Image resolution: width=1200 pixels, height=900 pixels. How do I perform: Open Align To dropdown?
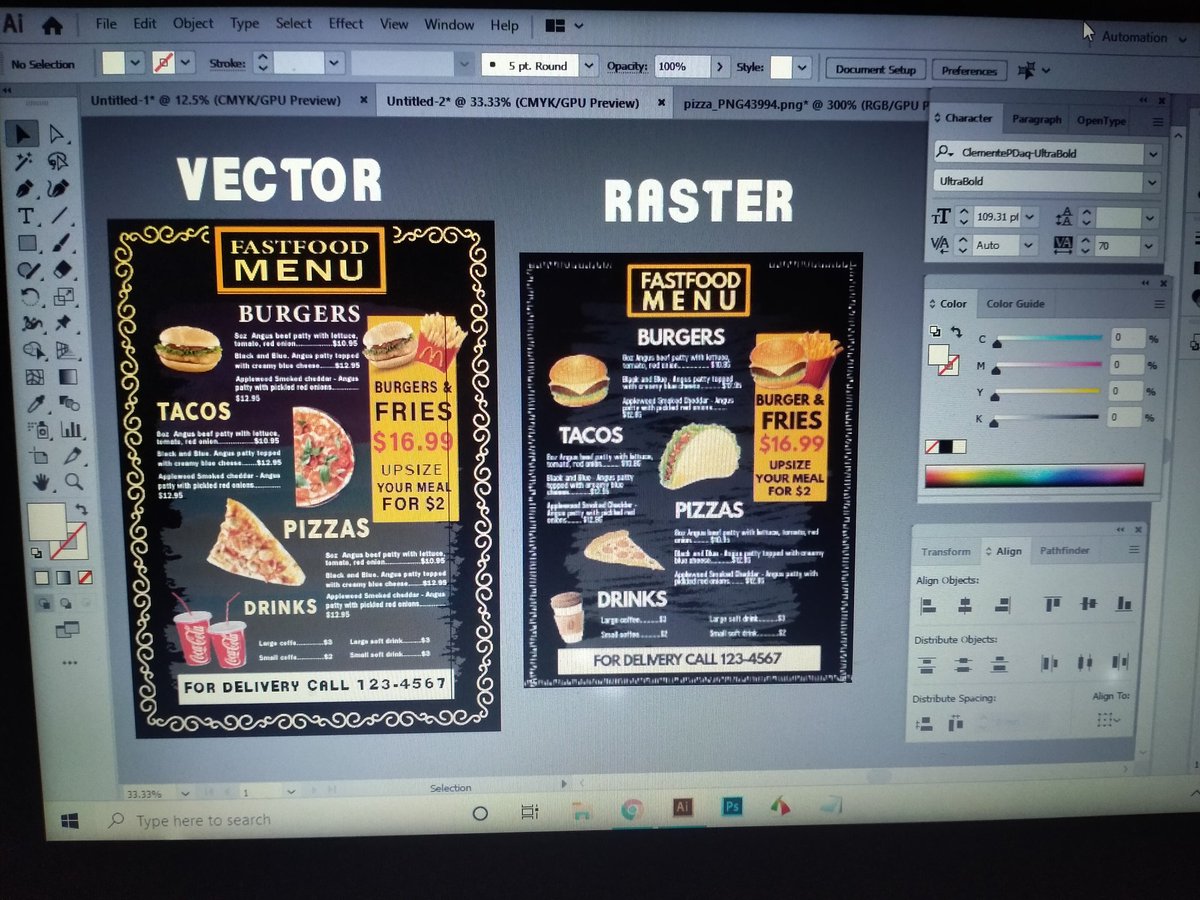1107,719
